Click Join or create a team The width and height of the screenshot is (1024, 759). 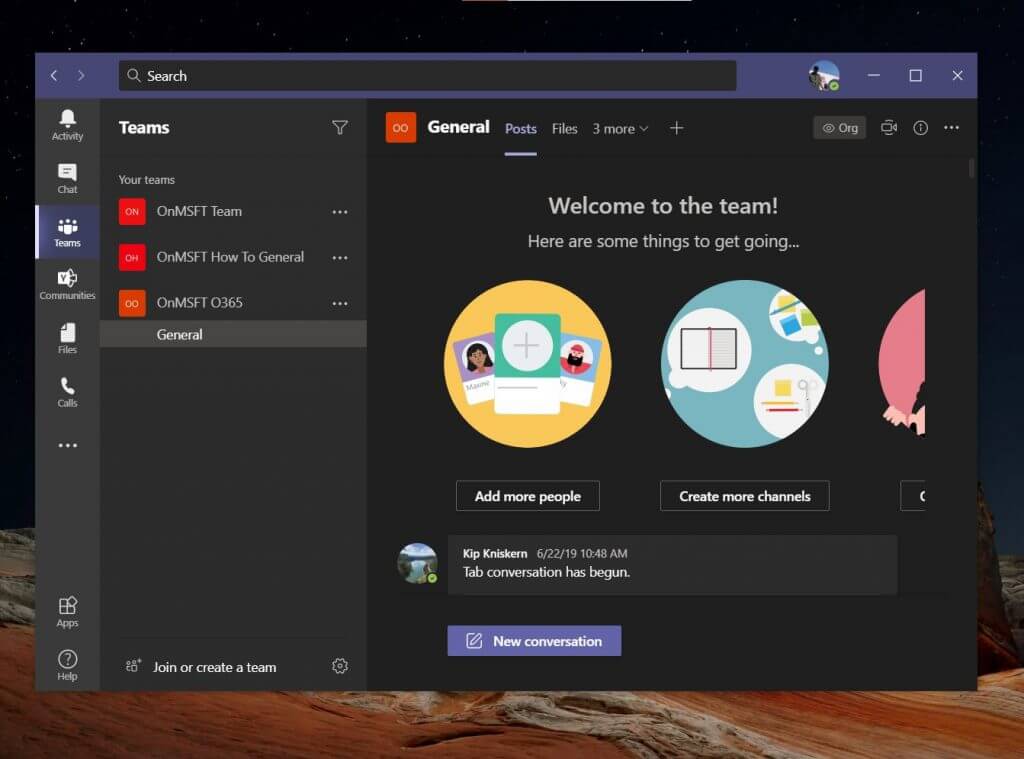pyautogui.click(x=201, y=667)
